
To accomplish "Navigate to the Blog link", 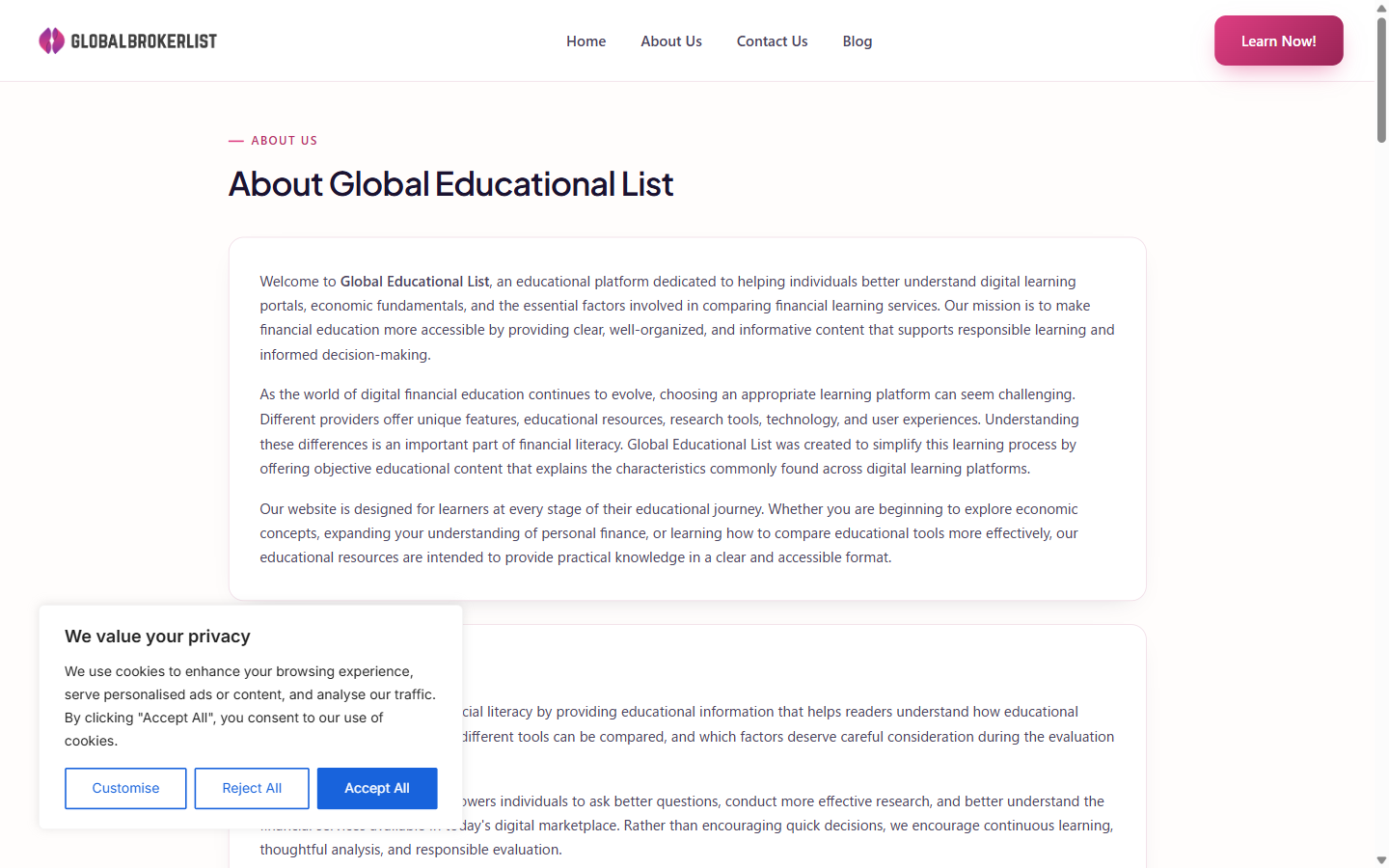I will 858,41.
